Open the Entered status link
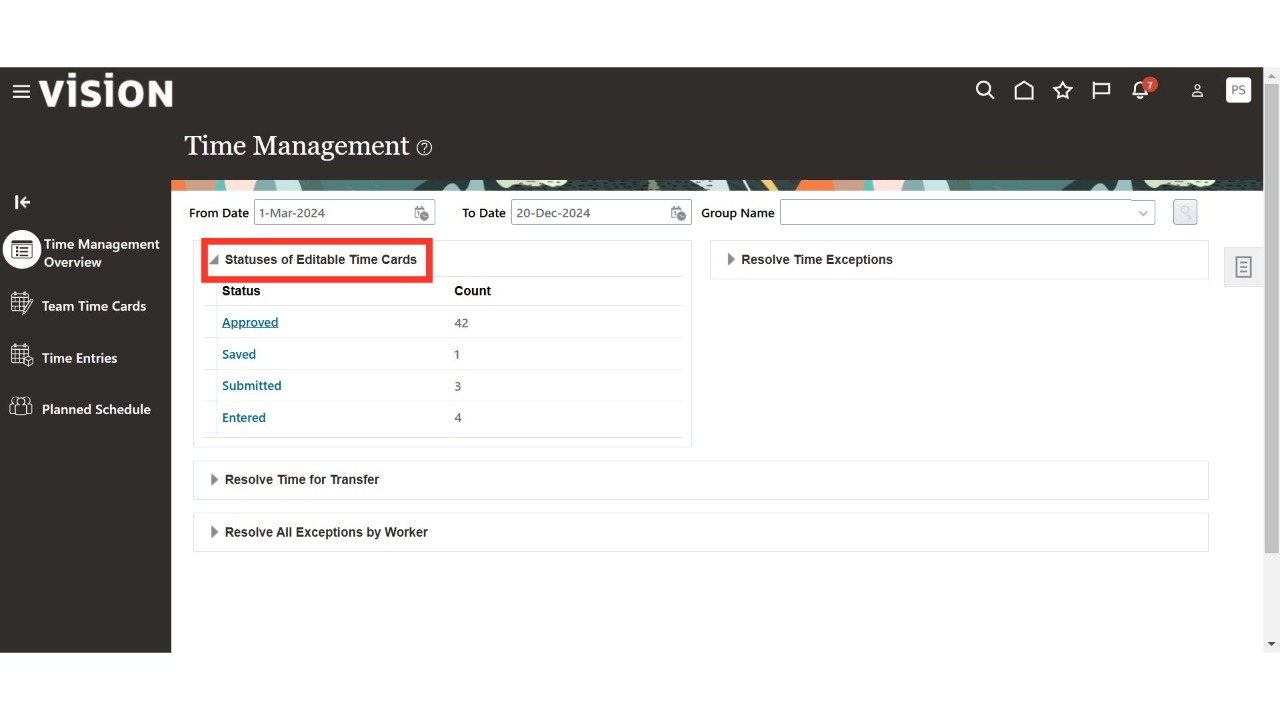Viewport: 1280px width, 720px height. (244, 417)
